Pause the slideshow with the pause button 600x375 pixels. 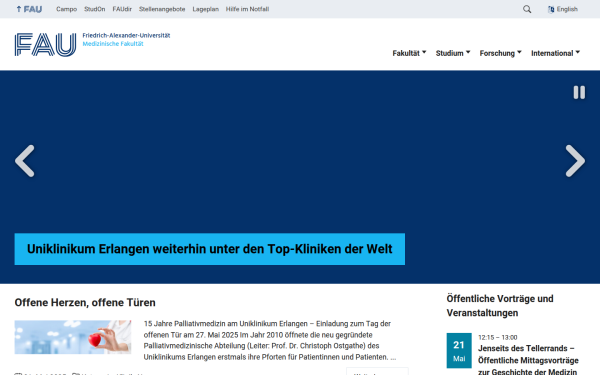pos(579,92)
